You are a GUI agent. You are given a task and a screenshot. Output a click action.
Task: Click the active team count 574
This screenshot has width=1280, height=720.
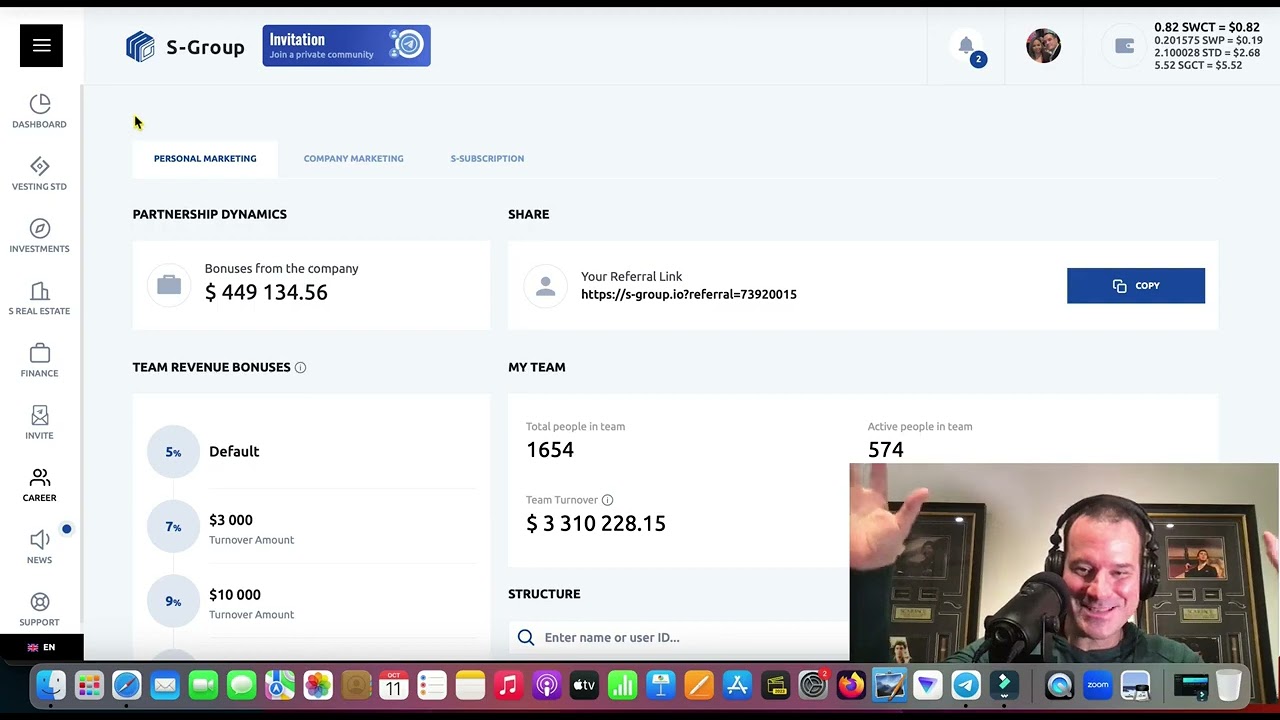(x=886, y=450)
